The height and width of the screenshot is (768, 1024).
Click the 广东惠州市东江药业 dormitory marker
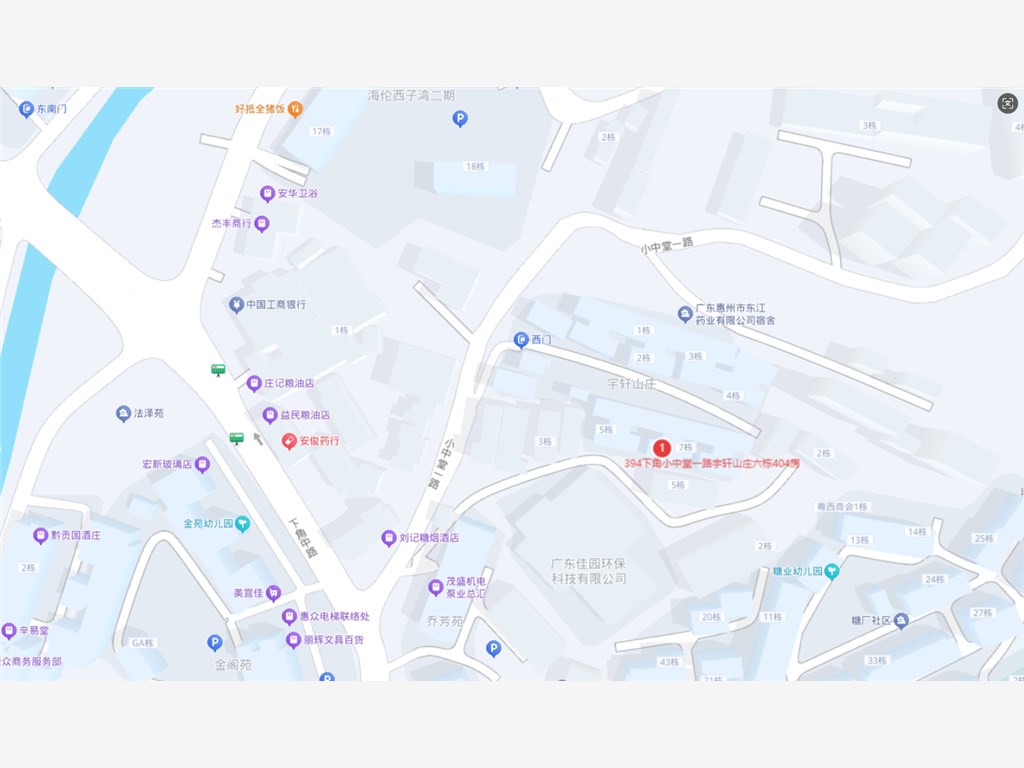click(685, 314)
